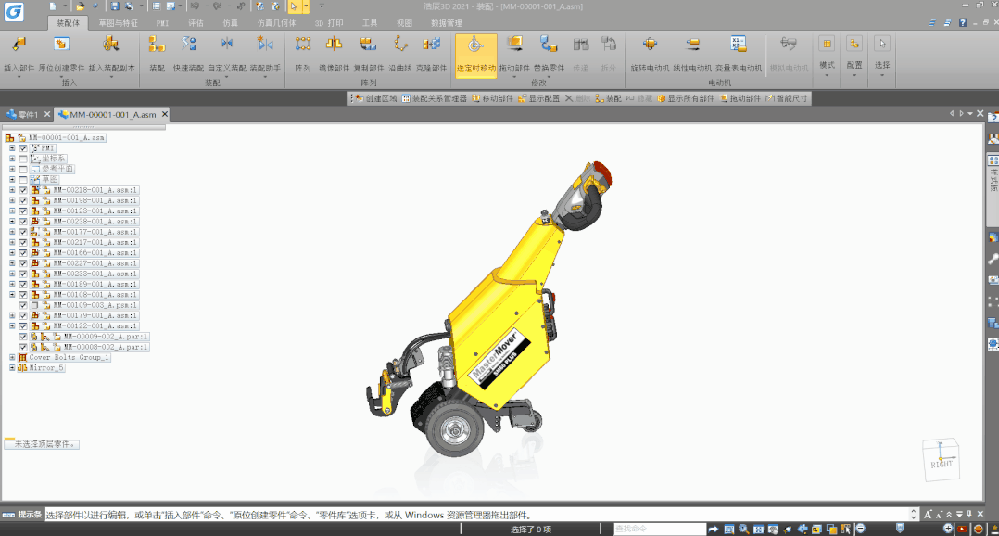This screenshot has height=536, width=999.
Task: Toggle the Sketches (草图) visibility checkbox
Action: (x=23, y=179)
